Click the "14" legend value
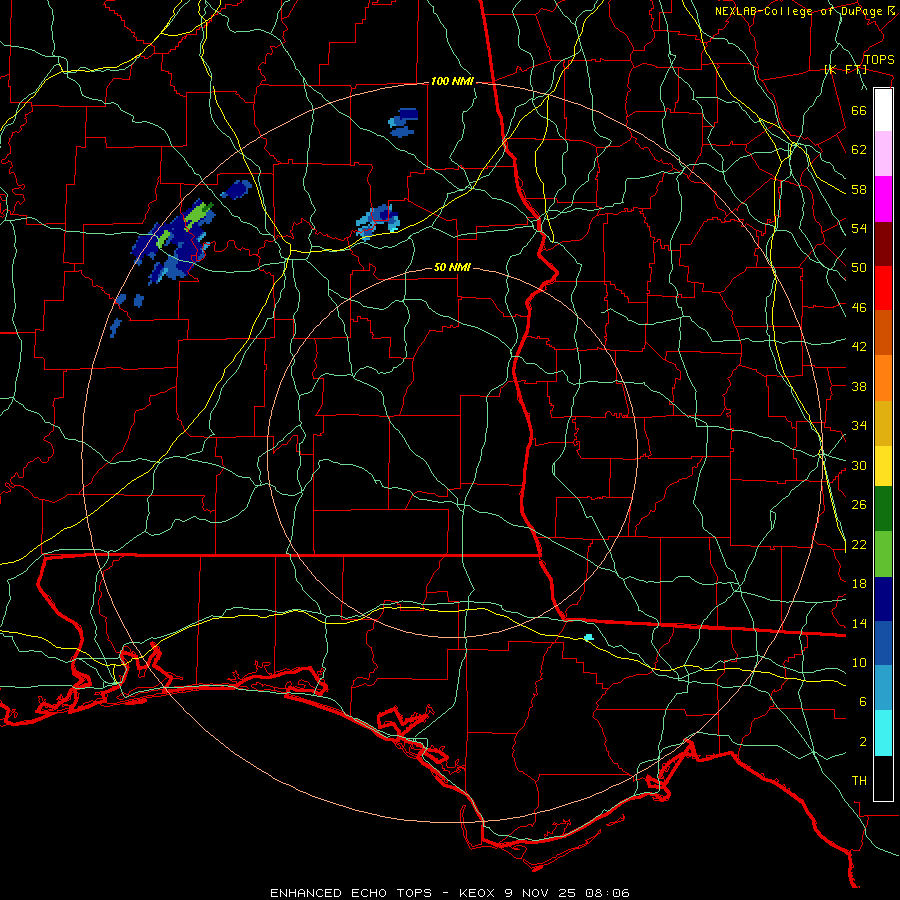This screenshot has height=900, width=900. click(x=859, y=623)
